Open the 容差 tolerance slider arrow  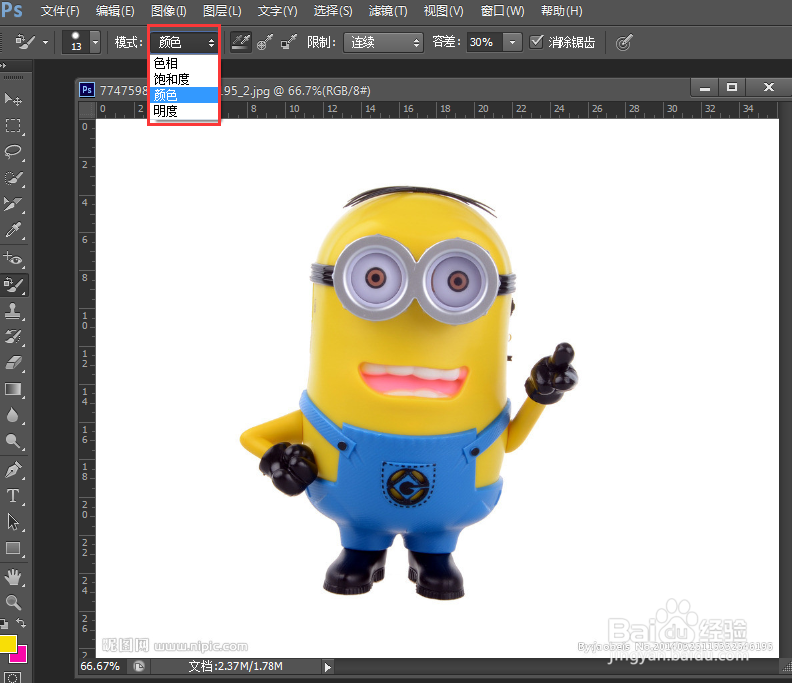(512, 42)
